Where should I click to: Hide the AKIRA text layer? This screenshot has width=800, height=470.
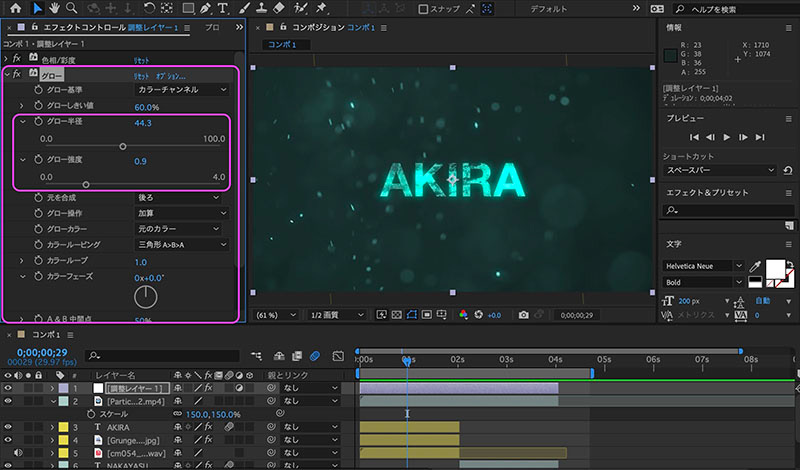(8, 427)
